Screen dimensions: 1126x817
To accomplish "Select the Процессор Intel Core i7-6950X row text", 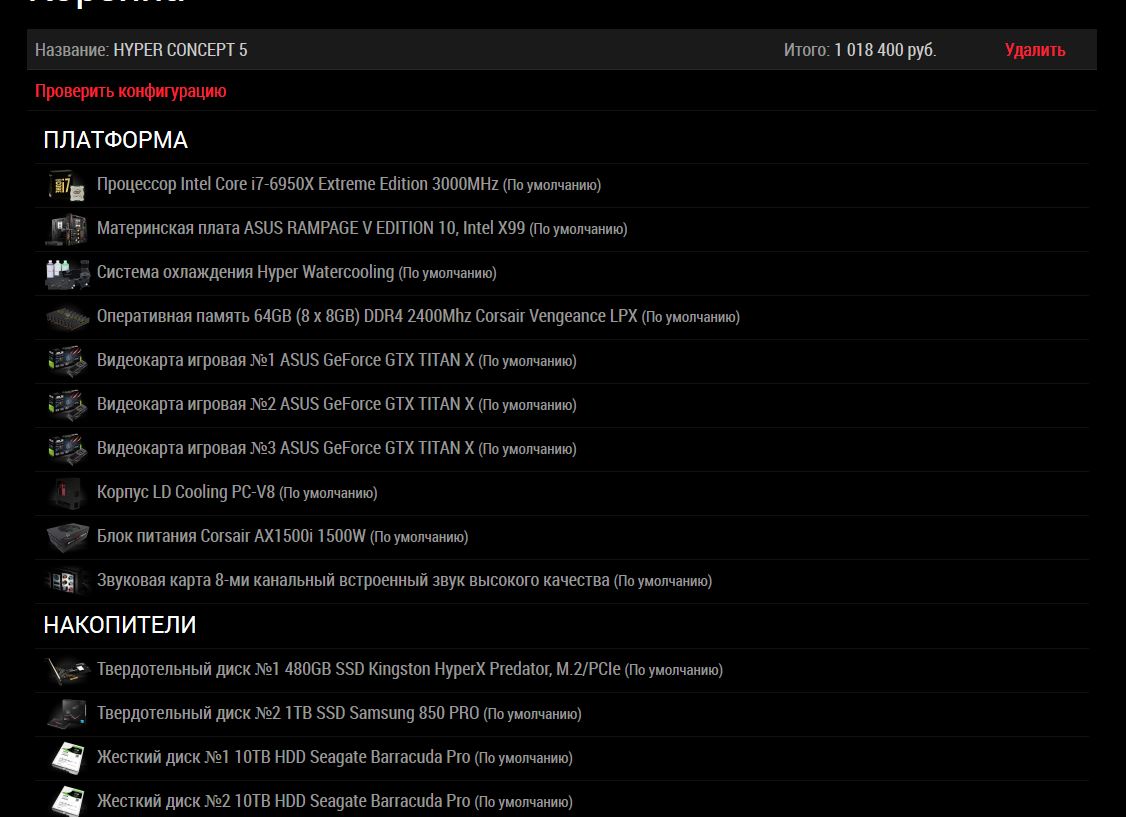I will point(349,185).
